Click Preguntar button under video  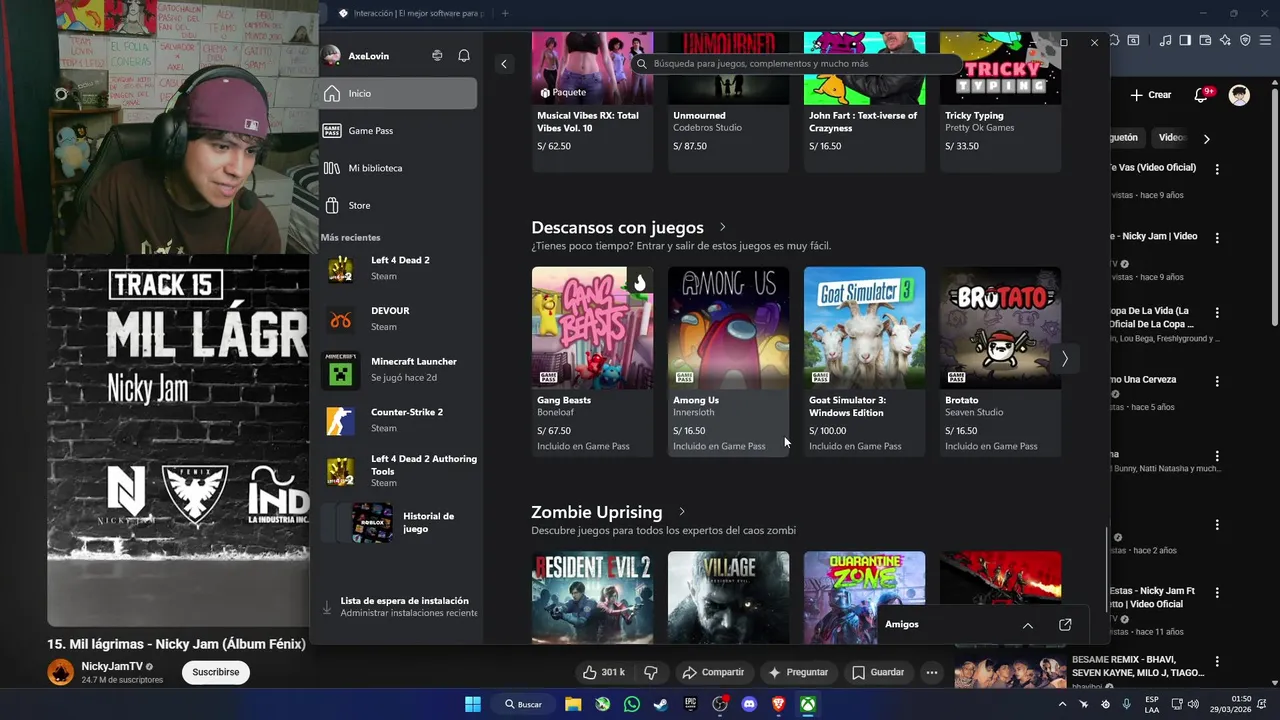click(x=798, y=672)
